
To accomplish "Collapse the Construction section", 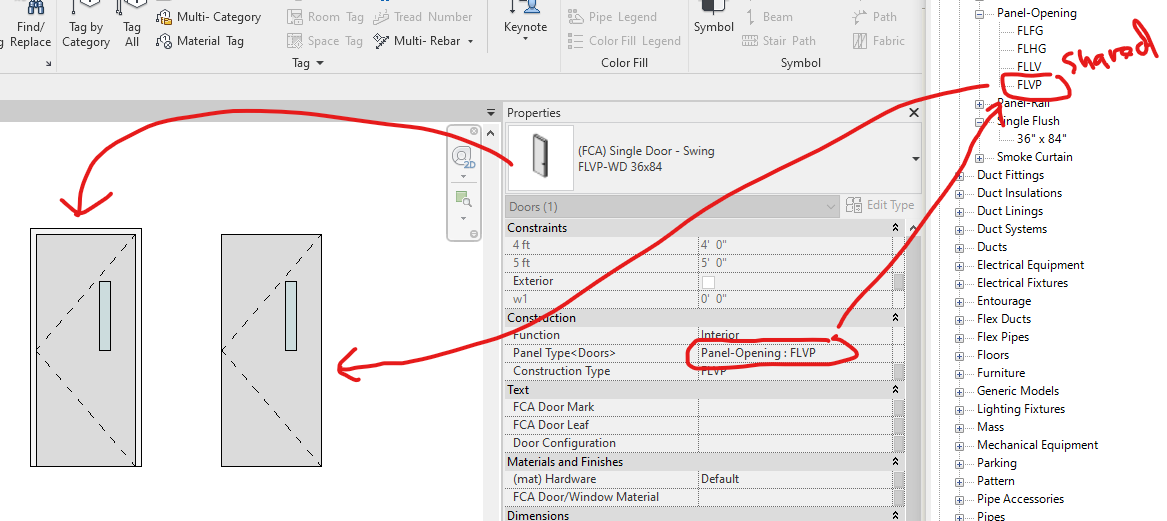I will point(894,318).
